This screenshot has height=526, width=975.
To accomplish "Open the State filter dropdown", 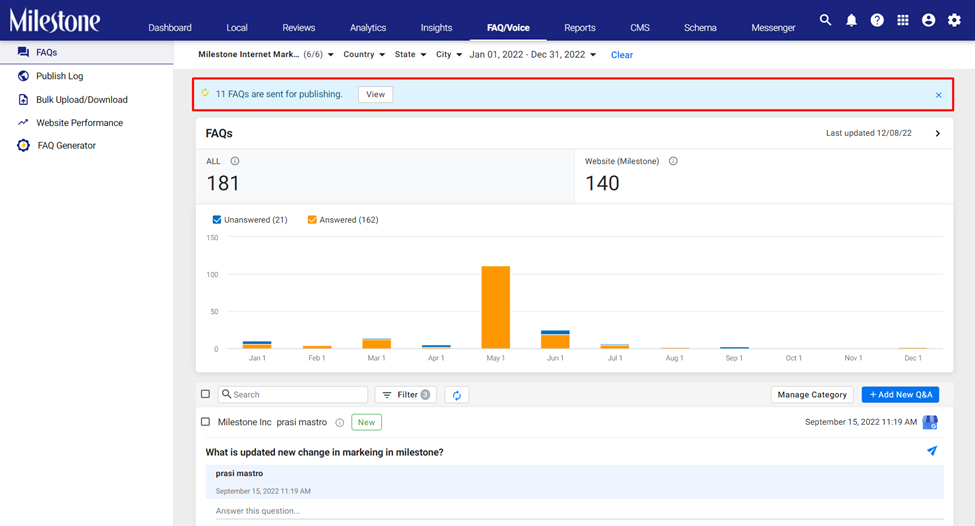I will click(x=410, y=55).
